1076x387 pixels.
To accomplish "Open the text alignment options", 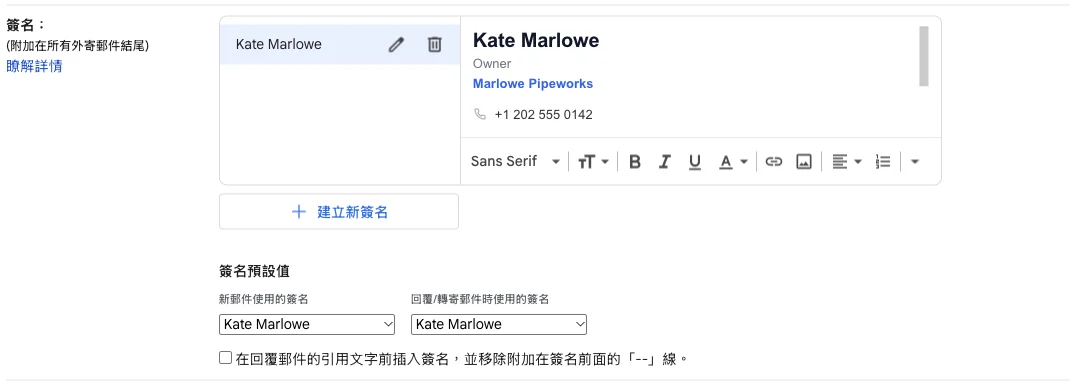I will point(846,162).
